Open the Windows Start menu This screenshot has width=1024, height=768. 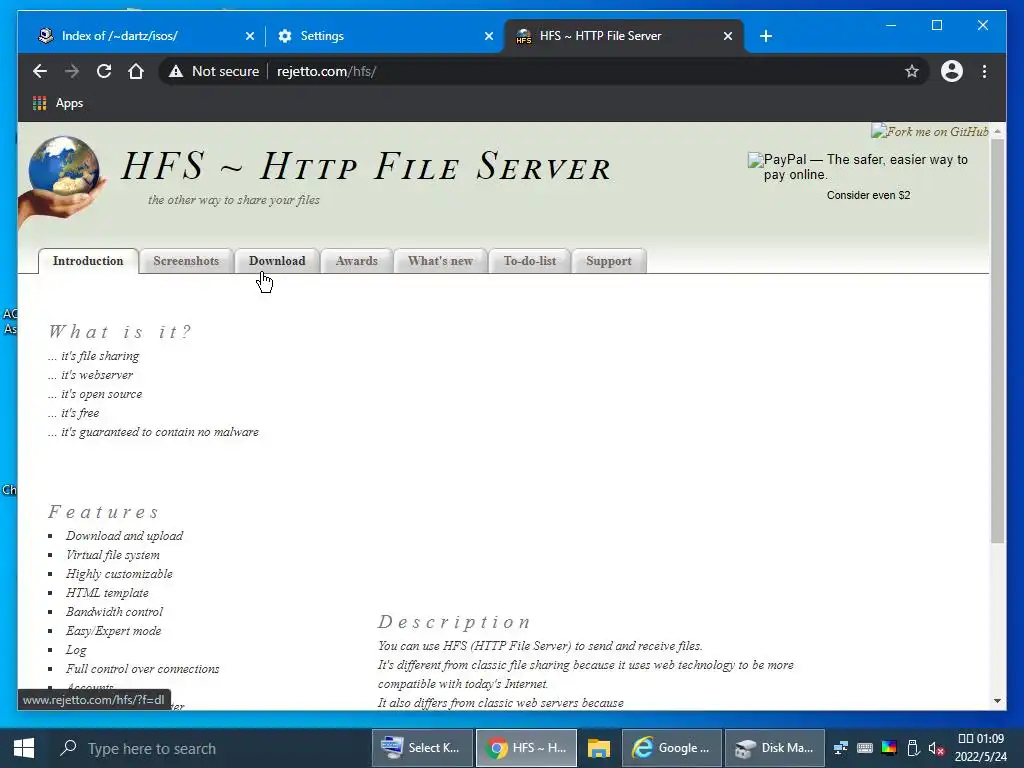24,748
